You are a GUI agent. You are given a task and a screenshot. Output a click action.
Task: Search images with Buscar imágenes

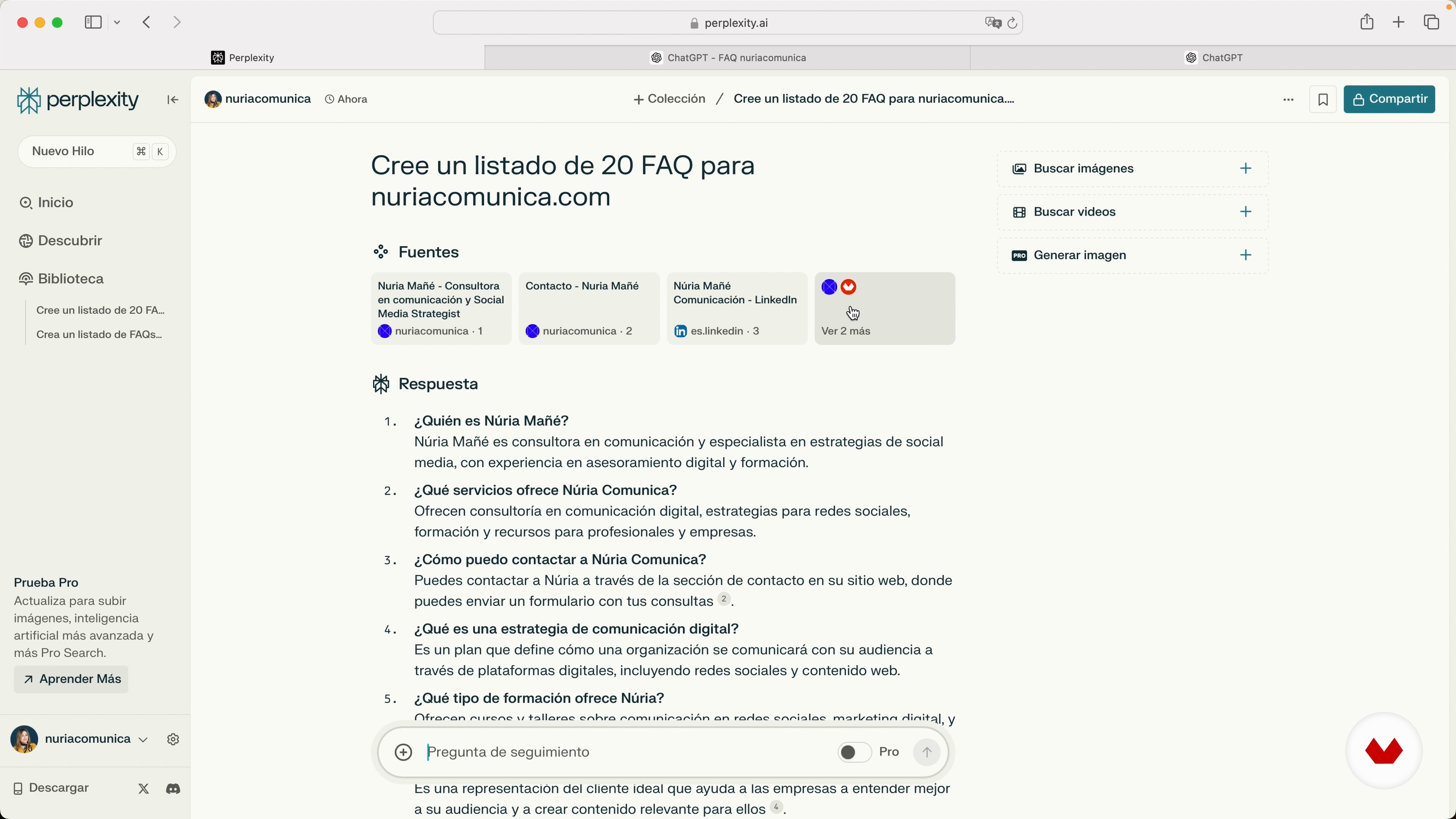point(1133,169)
